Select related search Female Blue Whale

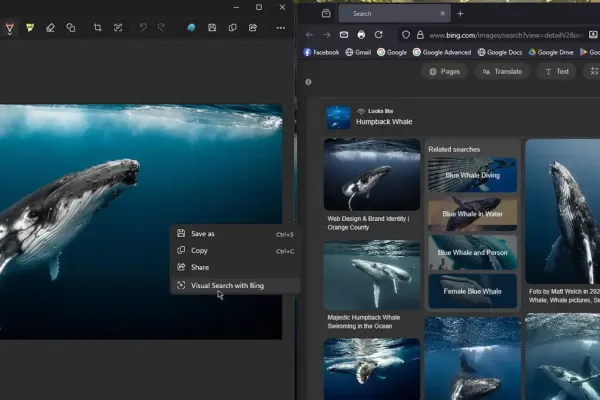click(x=473, y=291)
